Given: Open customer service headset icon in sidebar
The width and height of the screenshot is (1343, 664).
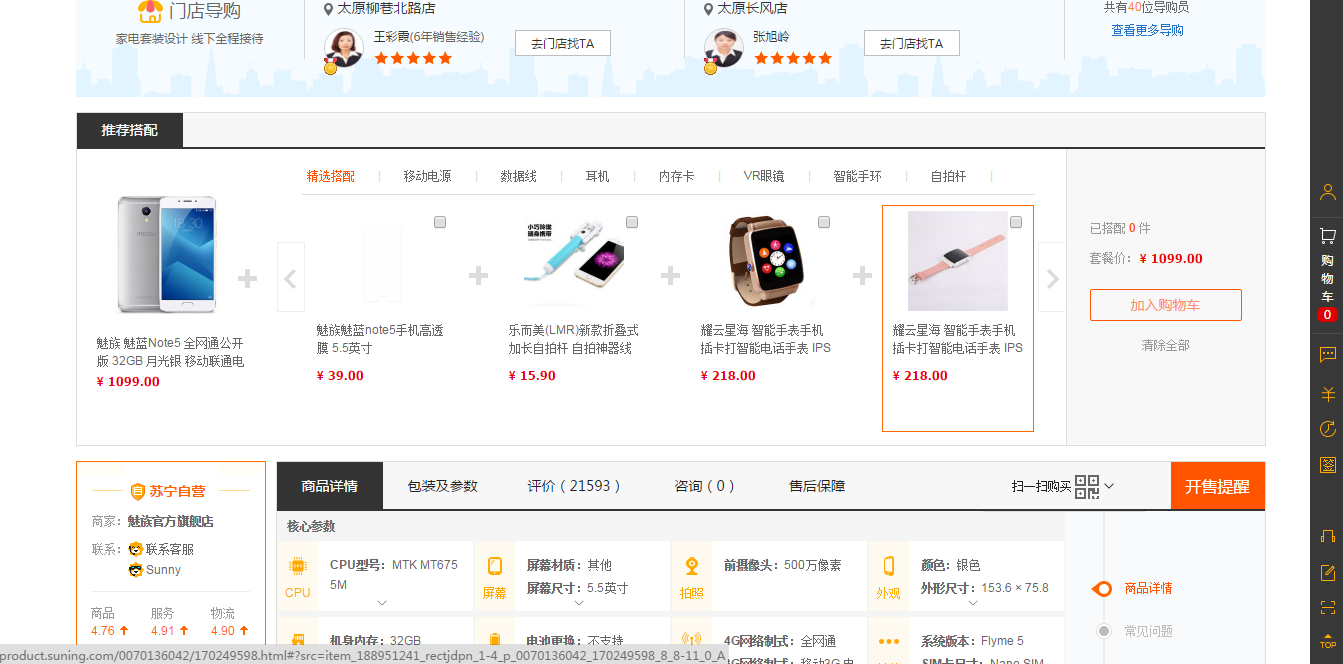Looking at the screenshot, I should pos(1327,536).
